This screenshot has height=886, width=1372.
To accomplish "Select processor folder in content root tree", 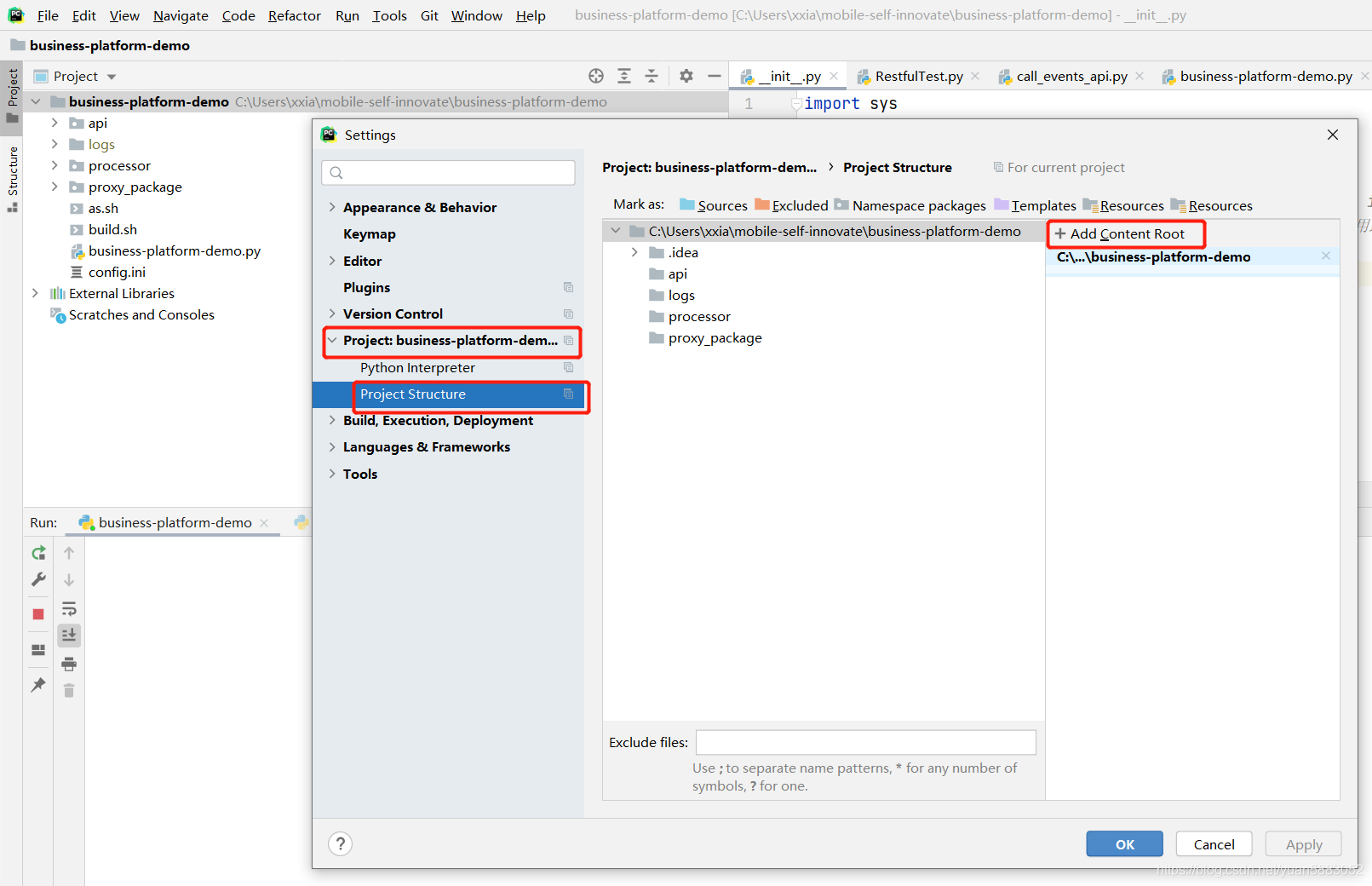I will (x=699, y=316).
